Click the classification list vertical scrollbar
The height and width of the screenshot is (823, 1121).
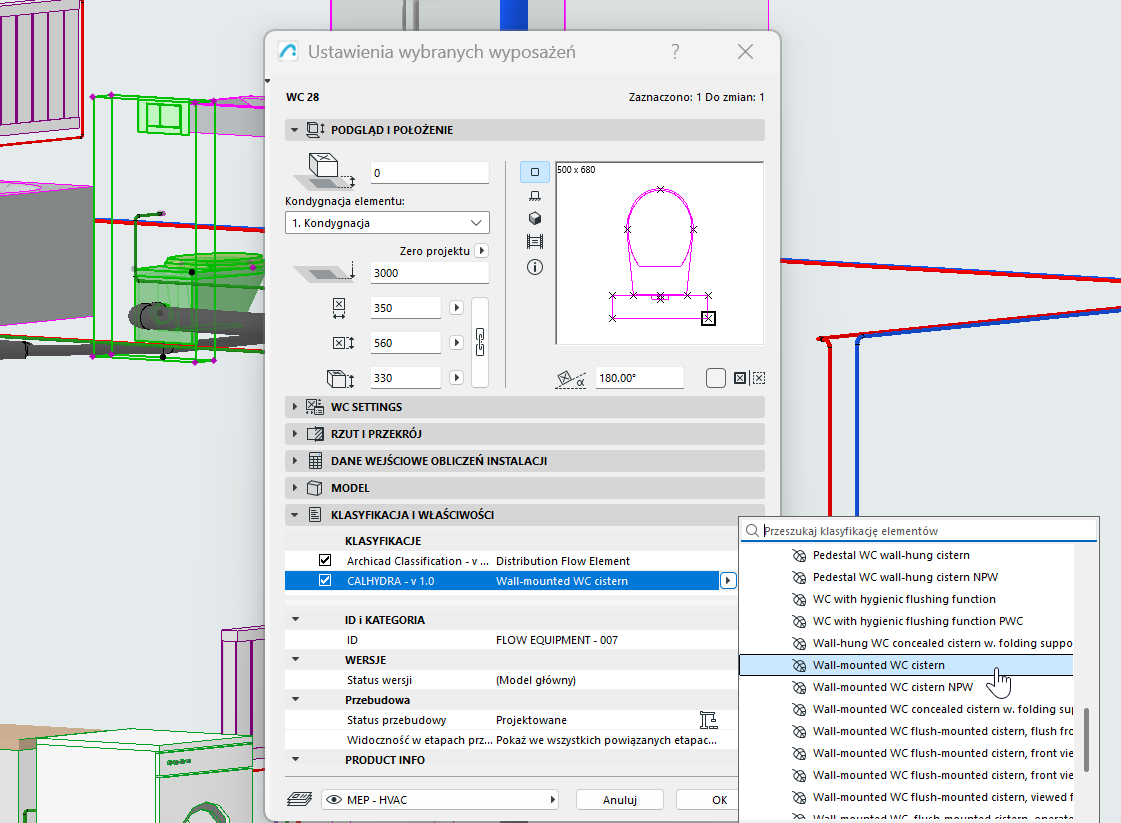click(x=1086, y=739)
